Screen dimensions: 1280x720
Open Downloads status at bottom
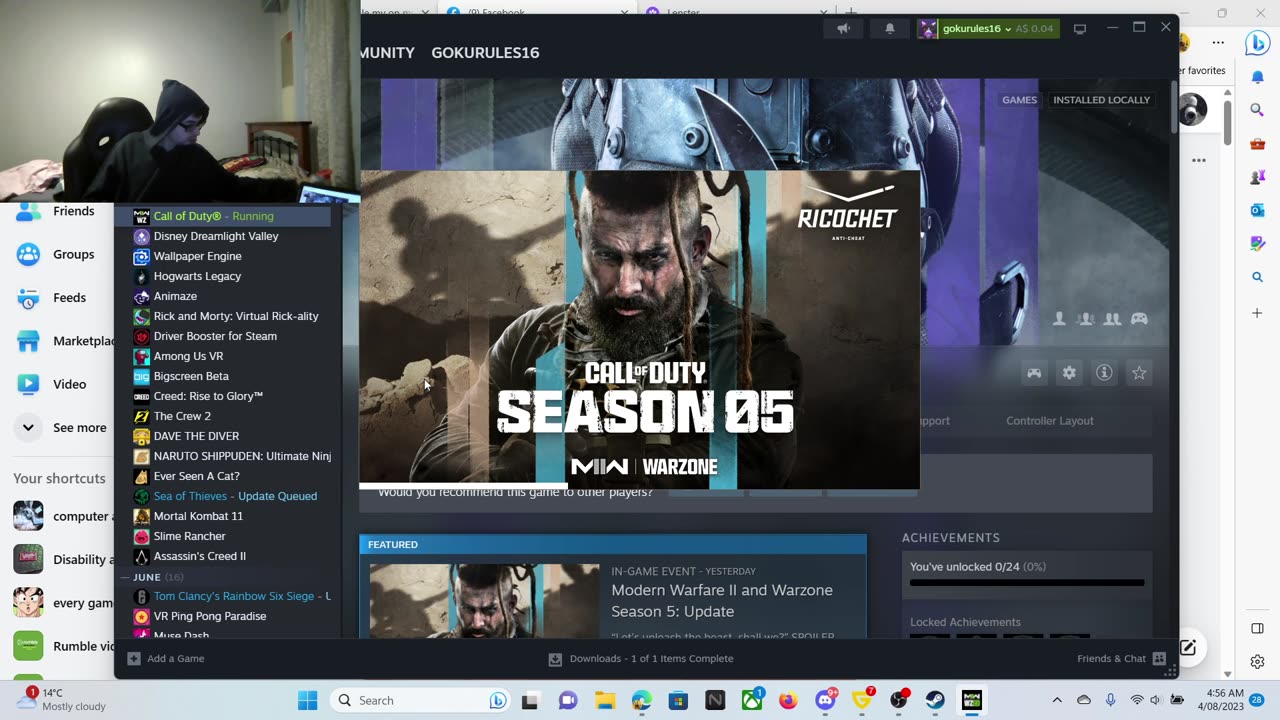click(641, 659)
